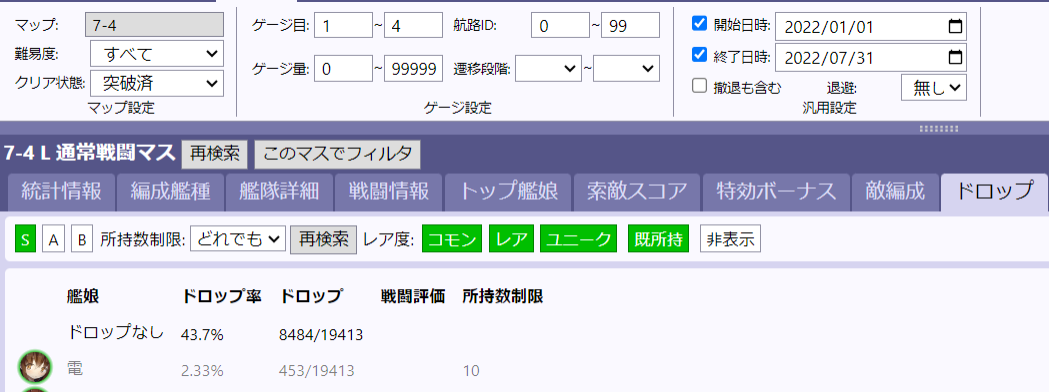Uncheck the 終了日時 checkbox
Screen dimensions: 1049x392
coord(699,55)
